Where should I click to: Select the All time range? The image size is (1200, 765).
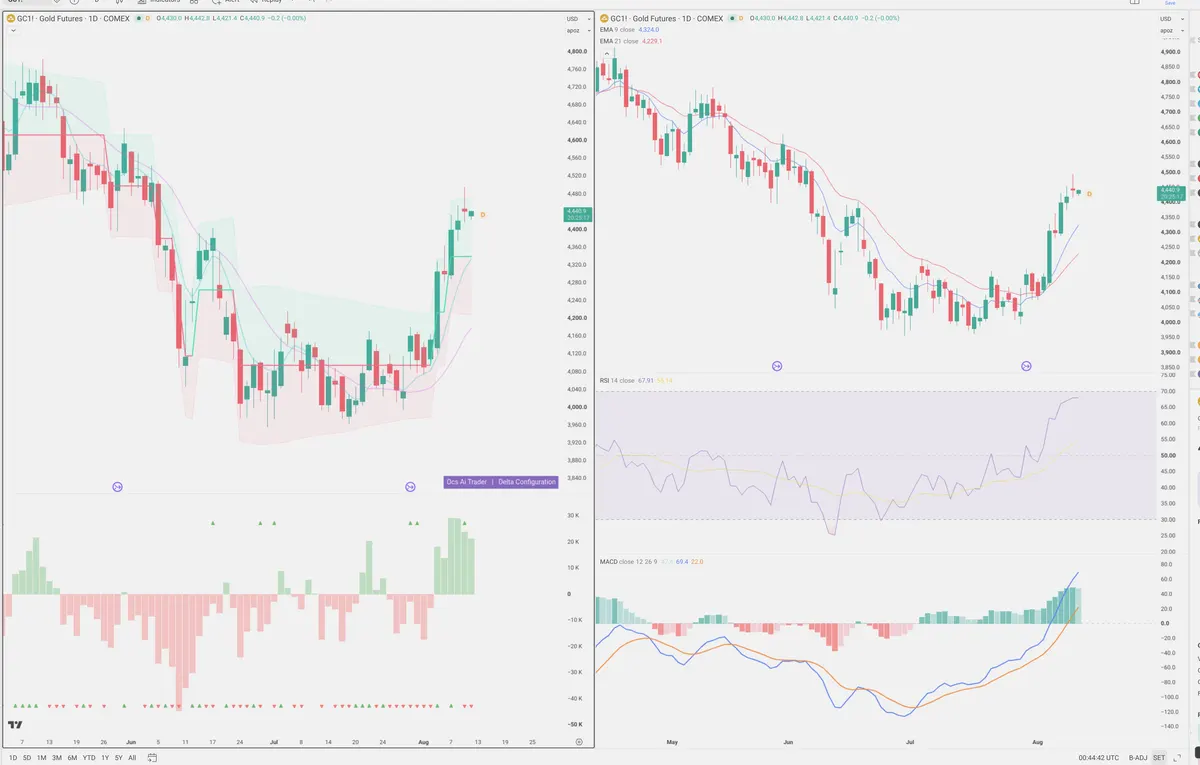point(132,757)
